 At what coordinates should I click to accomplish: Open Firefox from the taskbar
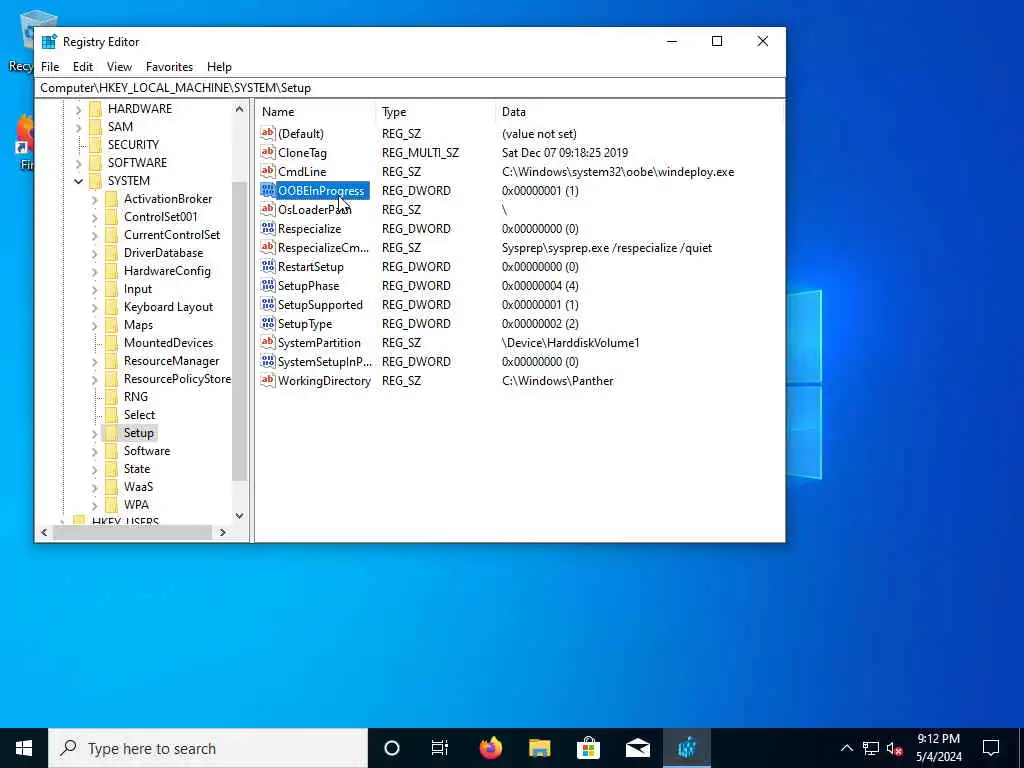(491, 748)
